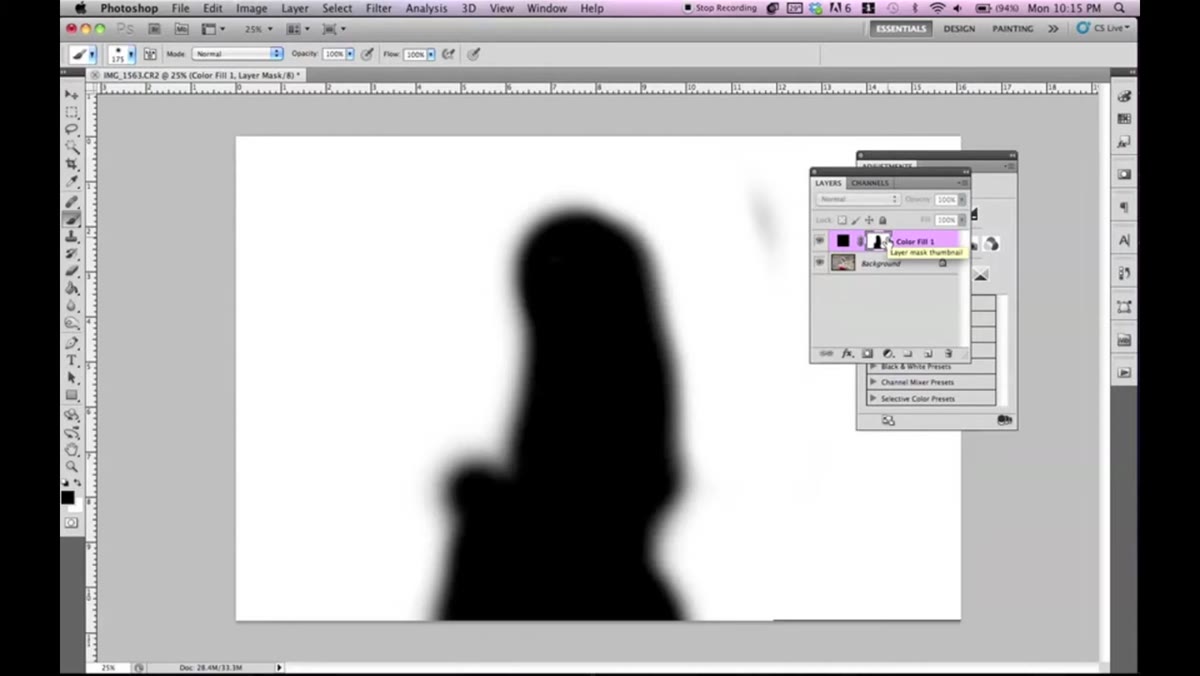Click the Create new layer icon
Screen dimensions: 1200x676
tap(927, 353)
